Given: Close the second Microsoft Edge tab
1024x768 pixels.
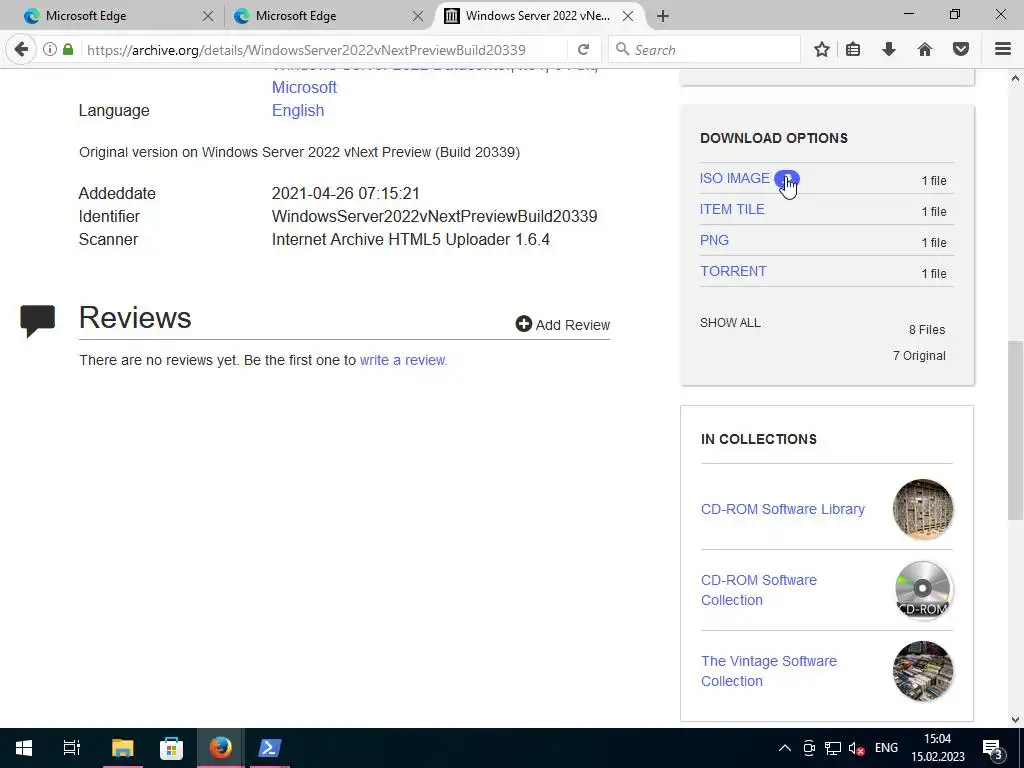Looking at the screenshot, I should (x=418, y=16).
